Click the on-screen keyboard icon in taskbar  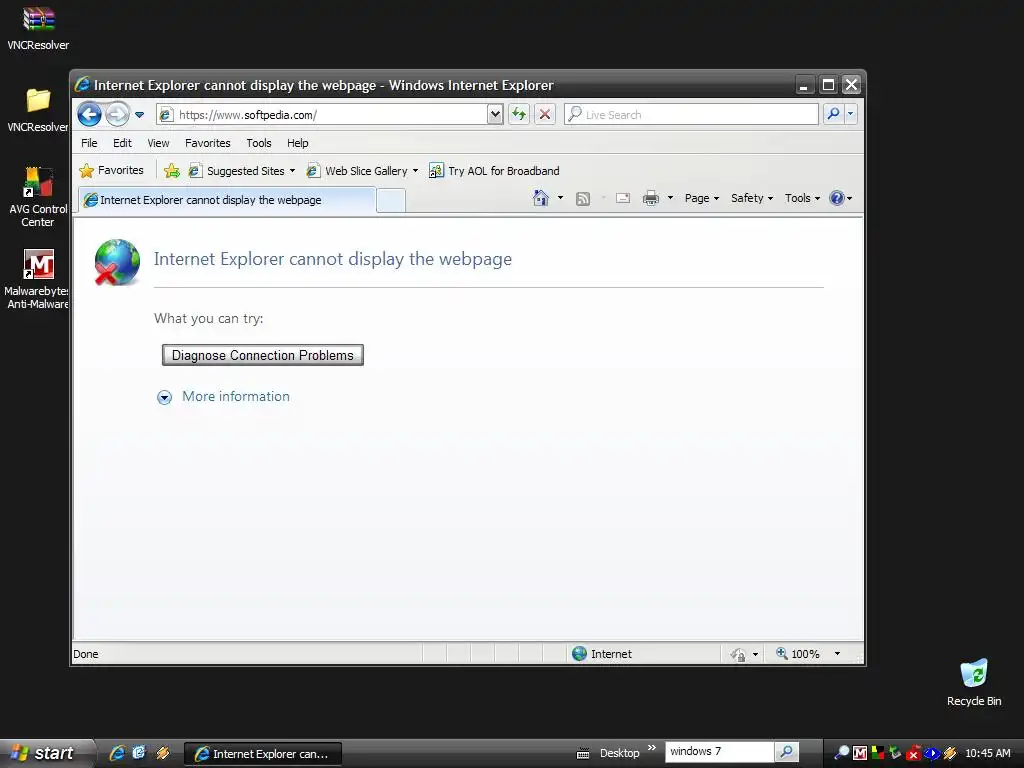click(x=583, y=754)
